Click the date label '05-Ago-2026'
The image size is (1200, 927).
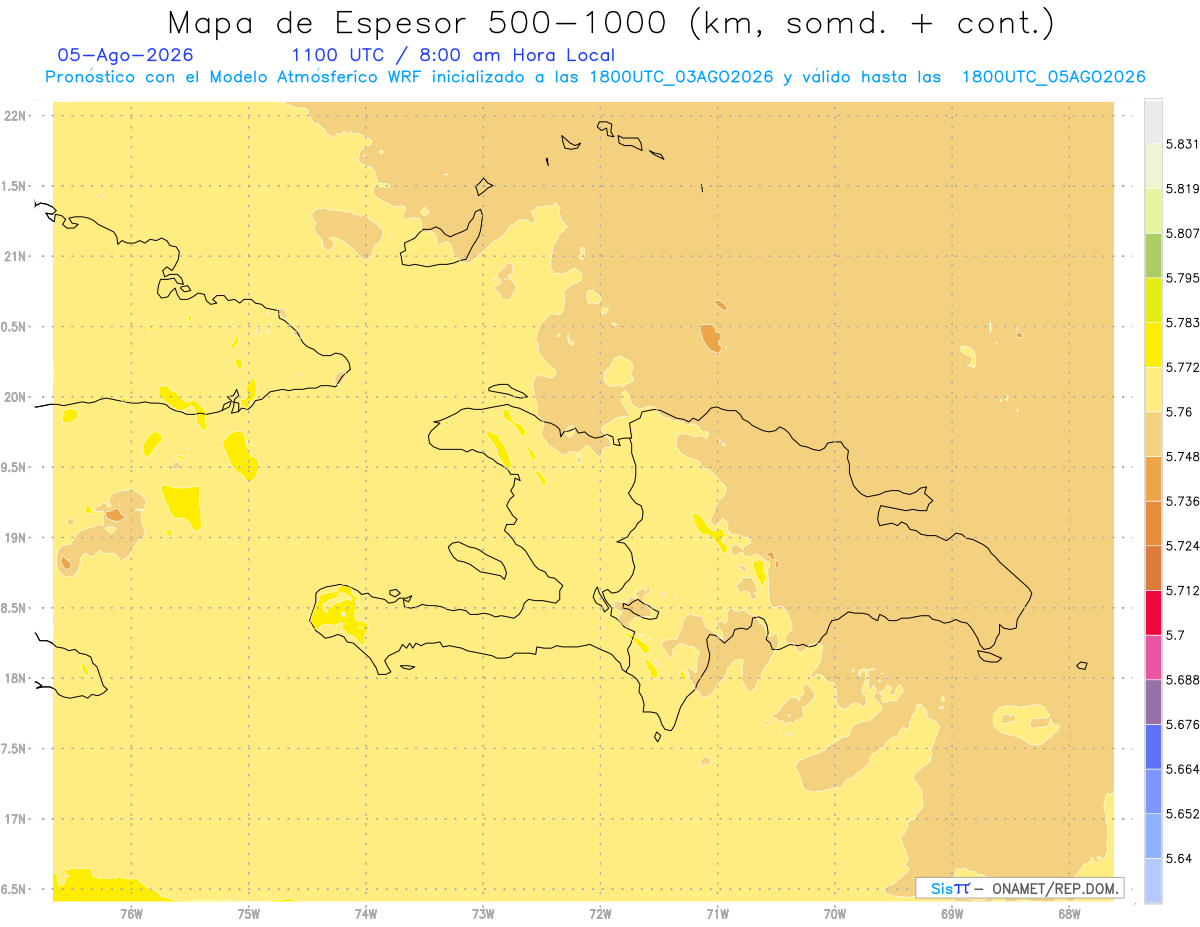point(126,55)
